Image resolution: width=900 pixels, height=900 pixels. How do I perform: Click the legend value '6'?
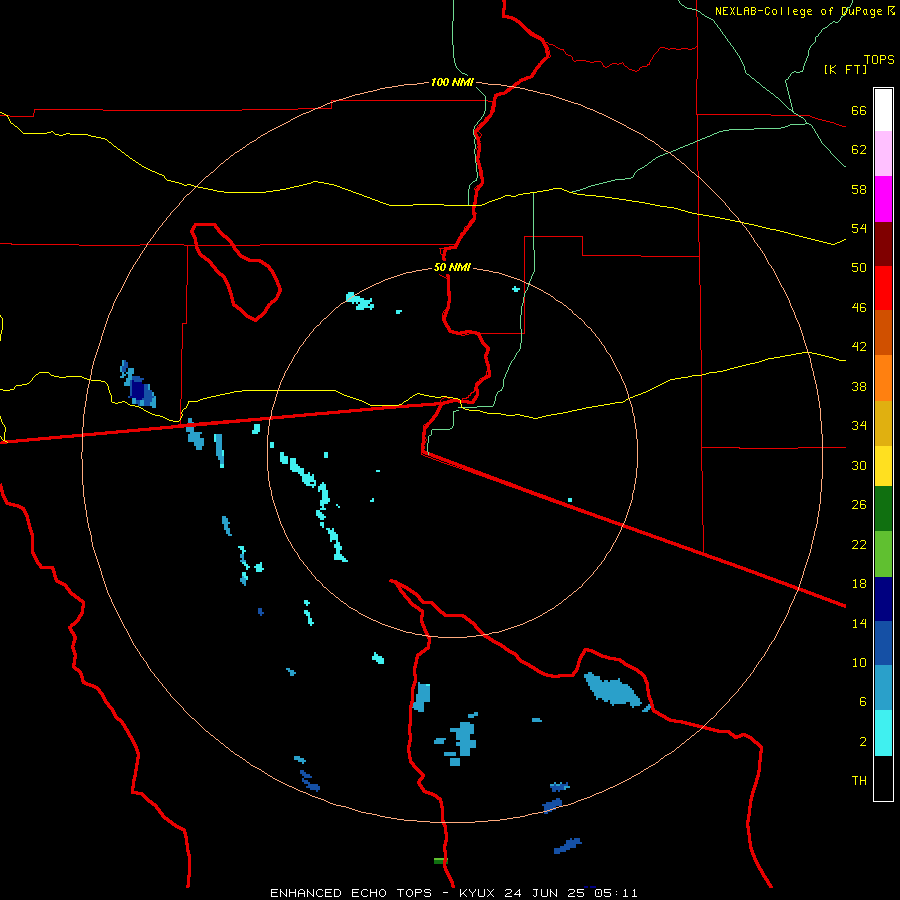pyautogui.click(x=863, y=701)
